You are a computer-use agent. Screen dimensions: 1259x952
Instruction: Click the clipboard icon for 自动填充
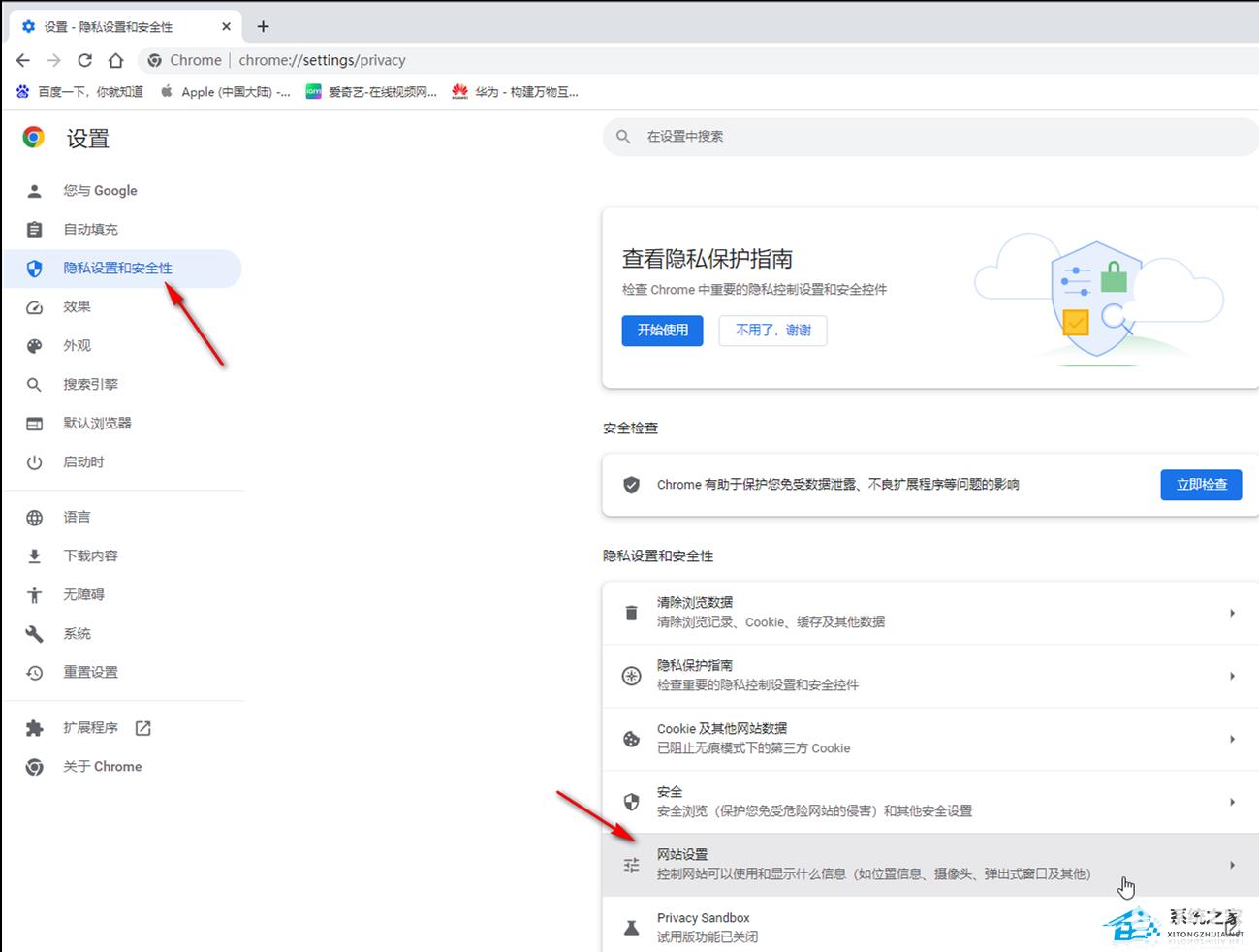[34, 230]
